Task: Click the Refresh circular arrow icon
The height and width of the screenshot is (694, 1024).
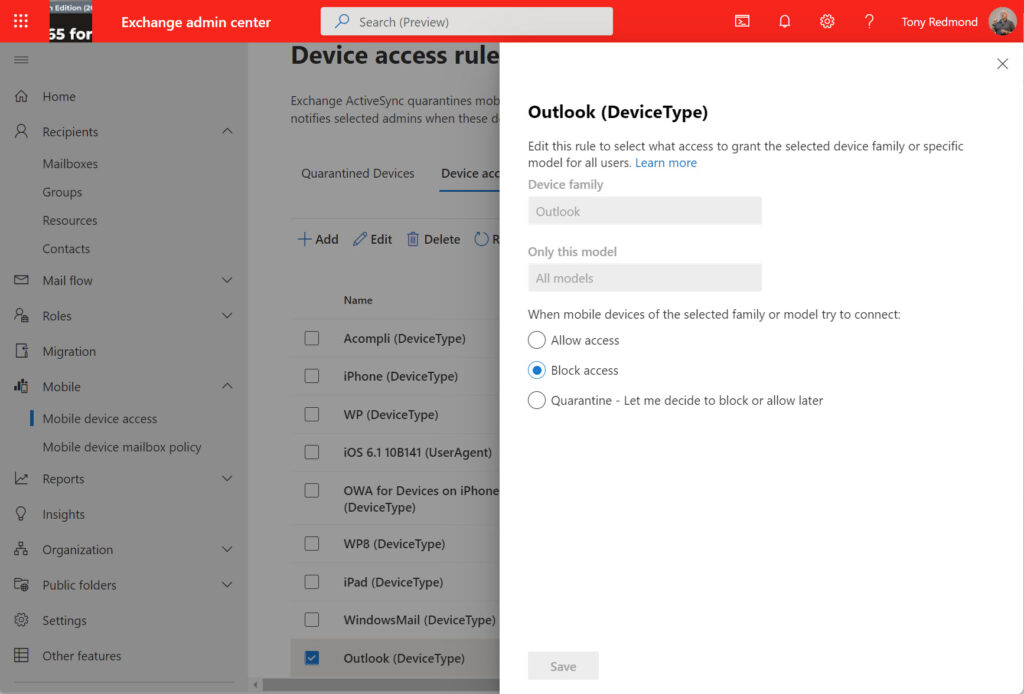Action: [x=481, y=239]
